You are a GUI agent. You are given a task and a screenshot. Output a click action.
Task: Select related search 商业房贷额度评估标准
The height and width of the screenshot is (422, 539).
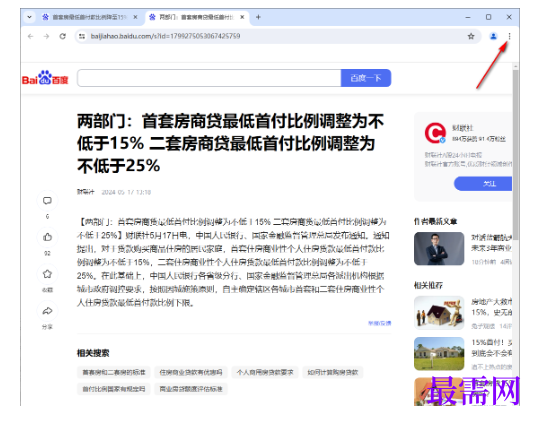191,389
